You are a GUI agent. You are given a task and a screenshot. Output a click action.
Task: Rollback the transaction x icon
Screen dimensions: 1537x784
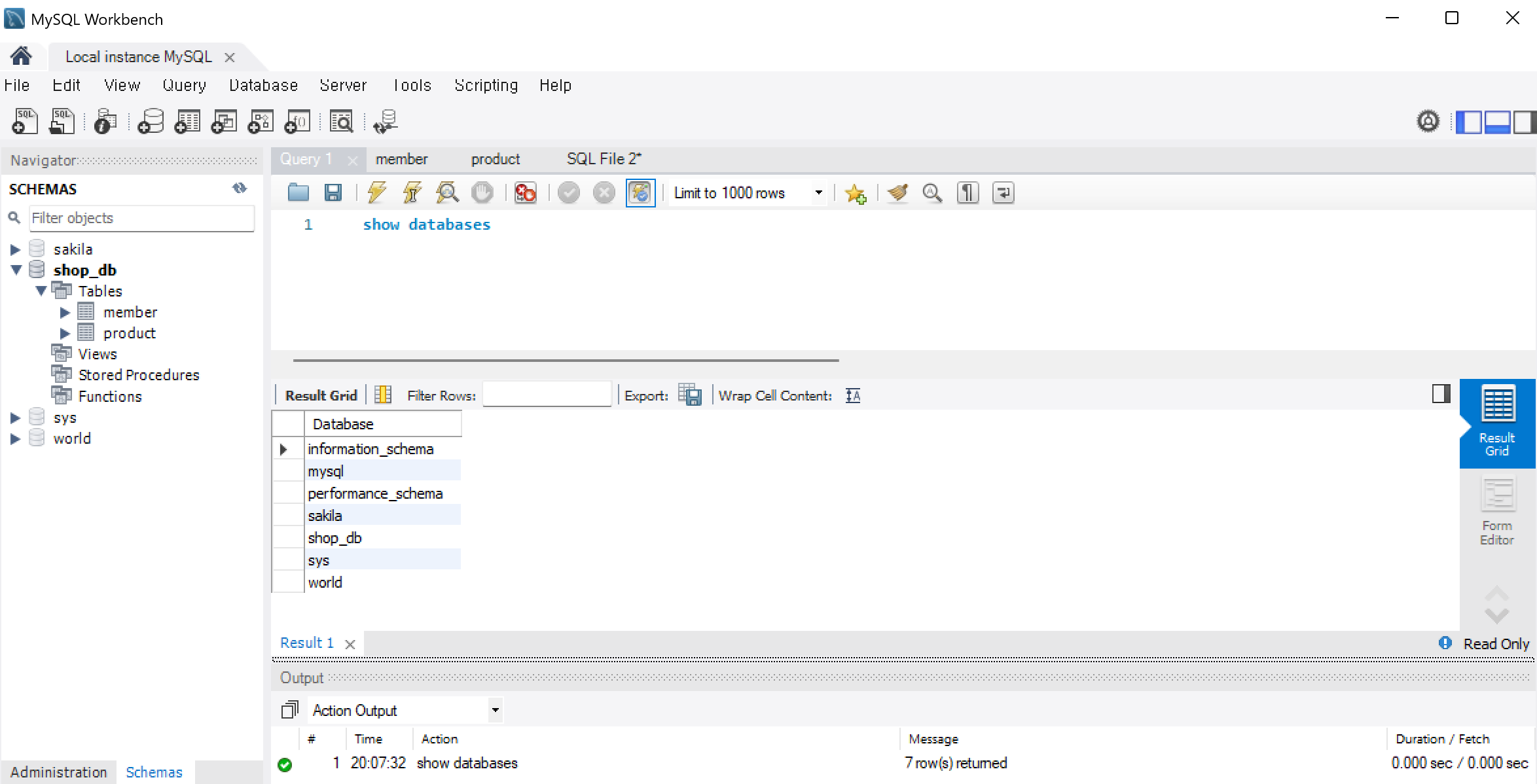[604, 192]
